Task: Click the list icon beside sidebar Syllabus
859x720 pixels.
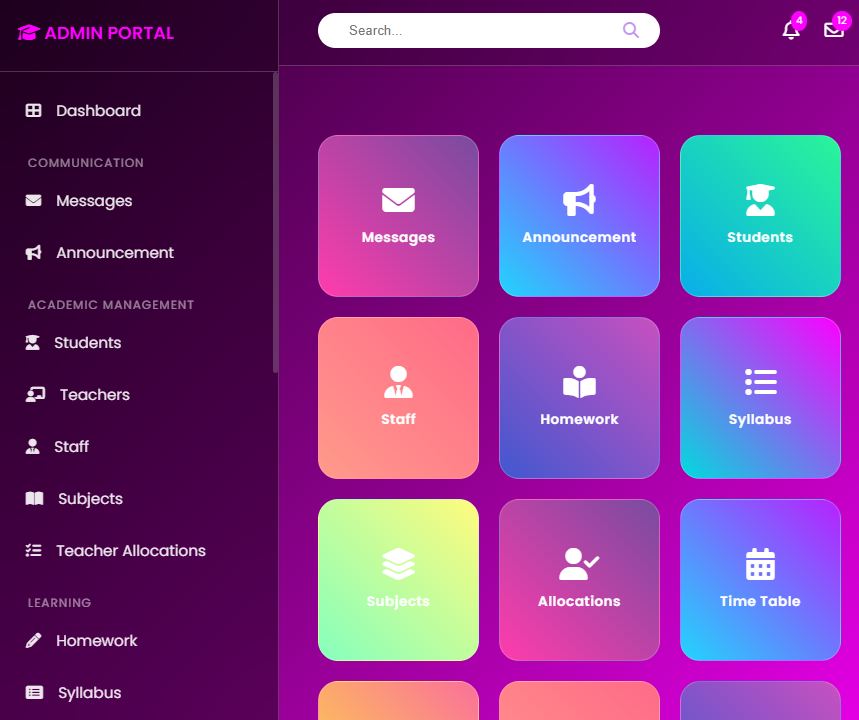Action: tap(35, 693)
